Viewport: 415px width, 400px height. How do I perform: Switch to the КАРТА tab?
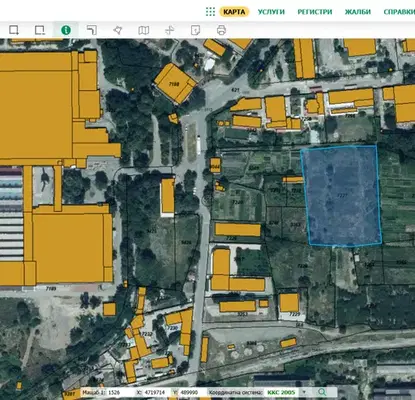[234, 12]
